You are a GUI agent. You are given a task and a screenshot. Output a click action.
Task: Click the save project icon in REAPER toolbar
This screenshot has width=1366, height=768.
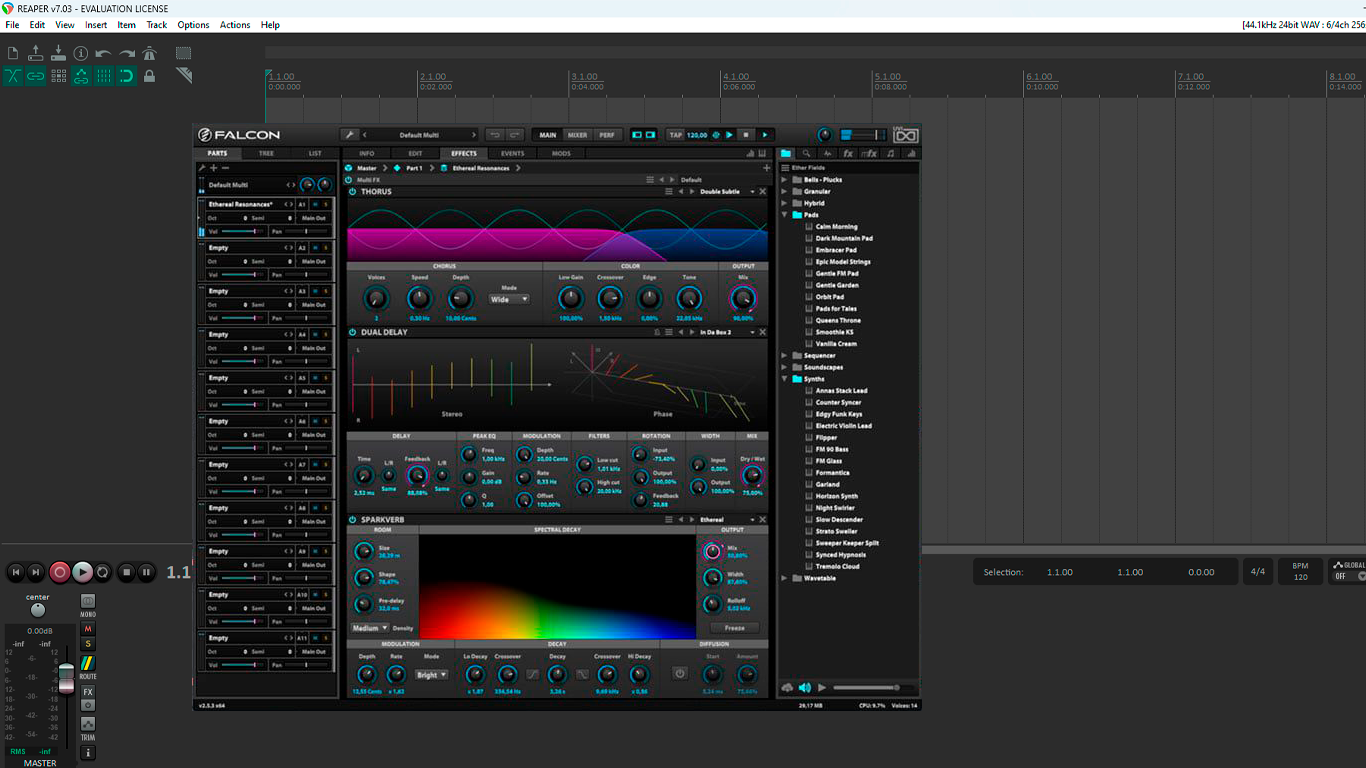[58, 53]
